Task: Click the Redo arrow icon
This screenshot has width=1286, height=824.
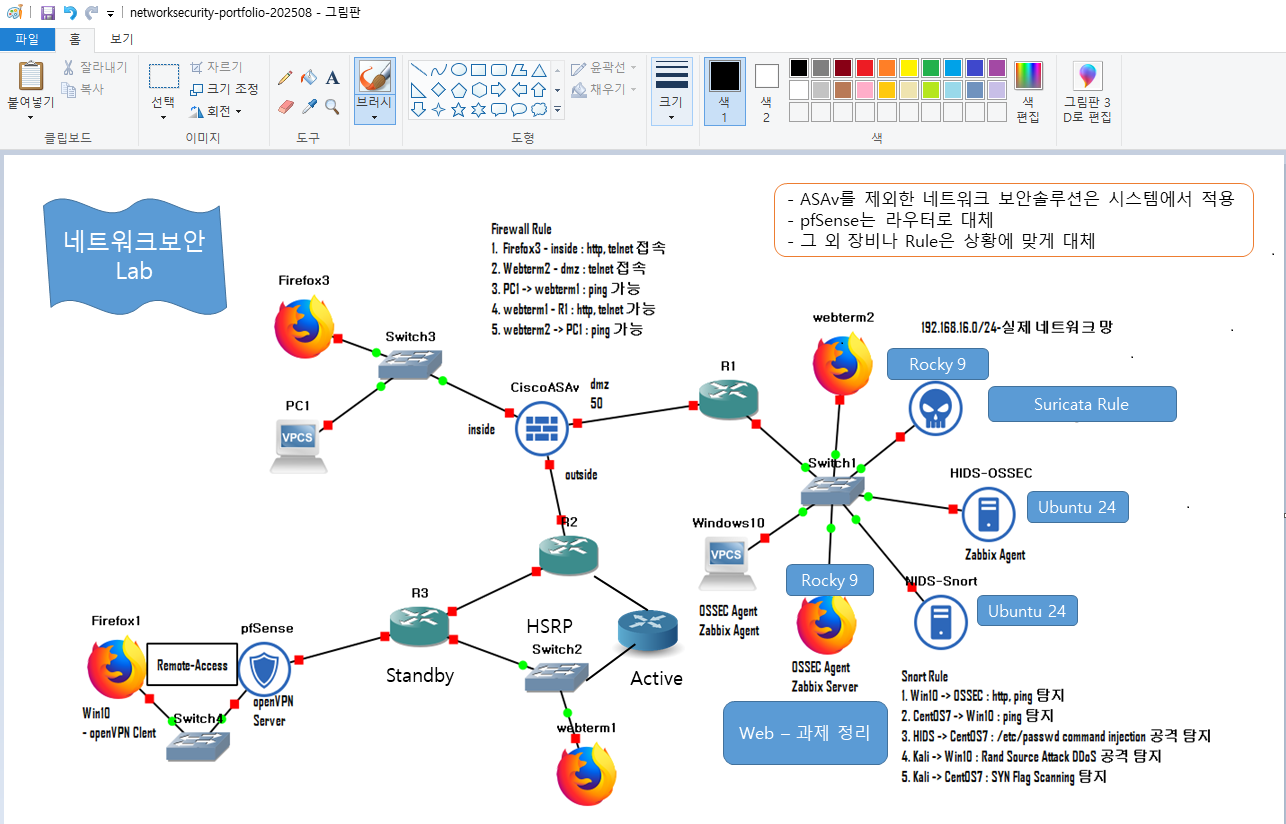Action: (x=91, y=13)
